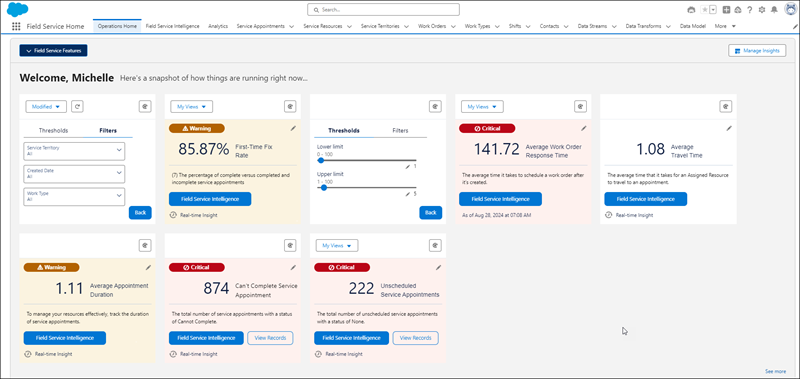800x379 pixels.
Task: Click into the global Search field
Action: 383,9
